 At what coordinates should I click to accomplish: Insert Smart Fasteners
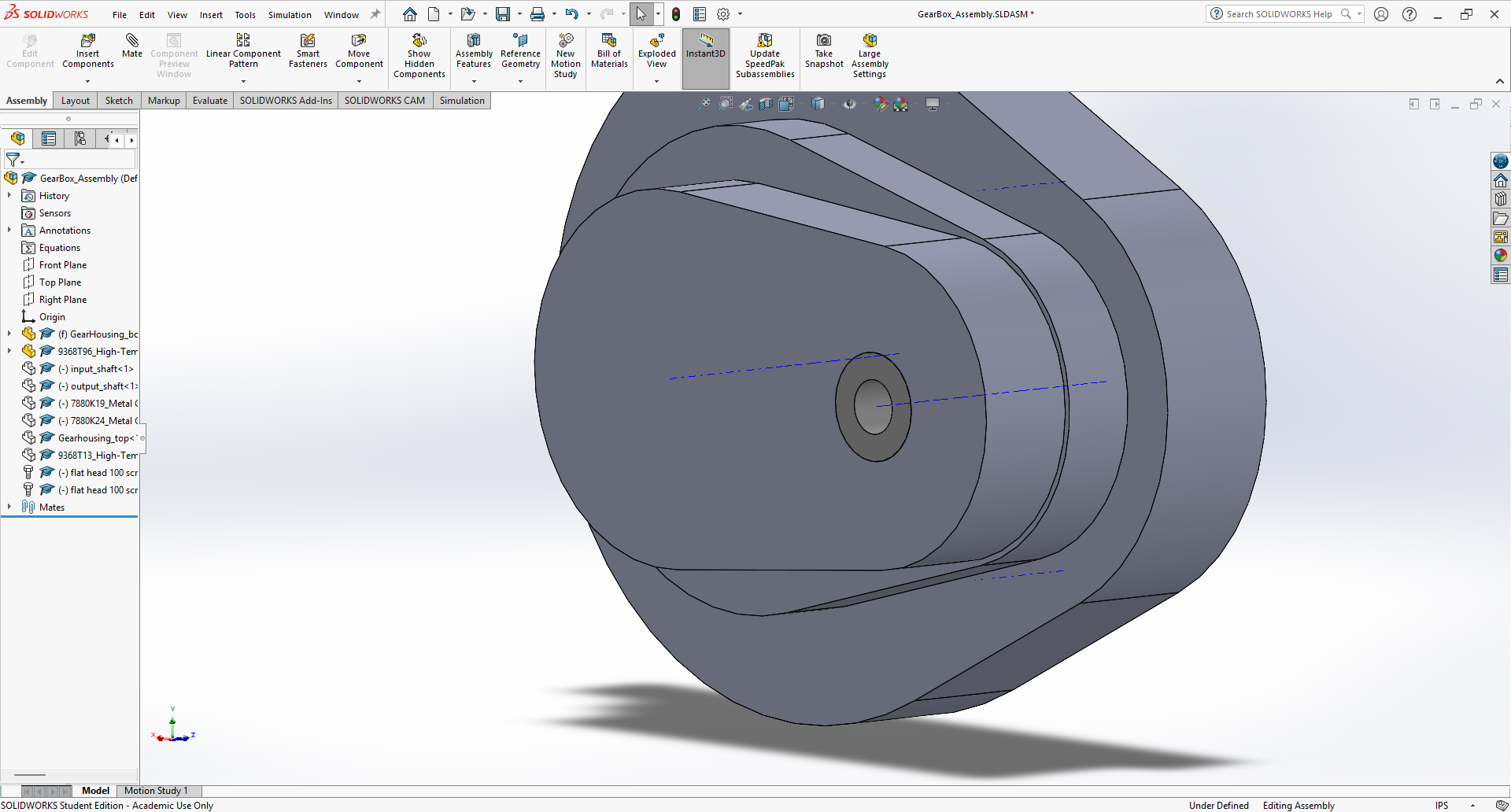click(308, 52)
